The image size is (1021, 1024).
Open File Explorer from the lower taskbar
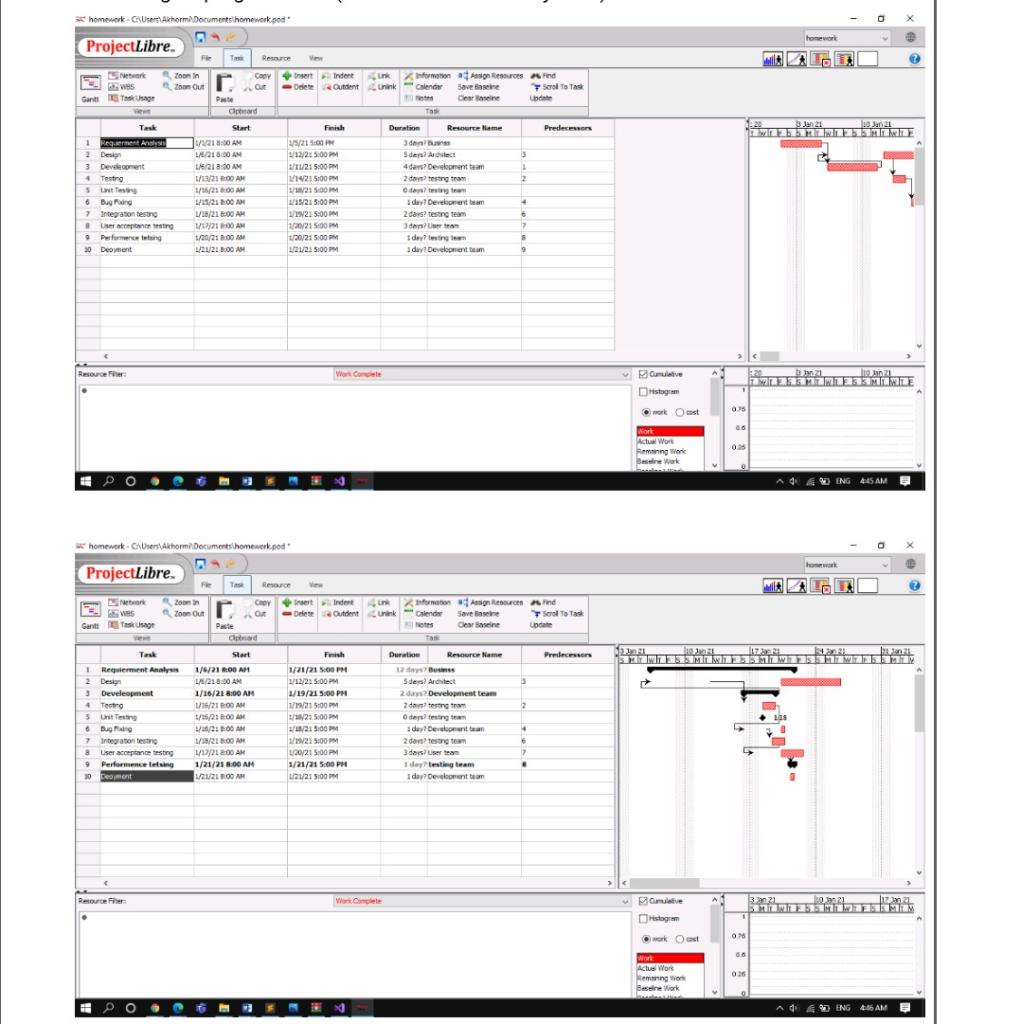224,1008
